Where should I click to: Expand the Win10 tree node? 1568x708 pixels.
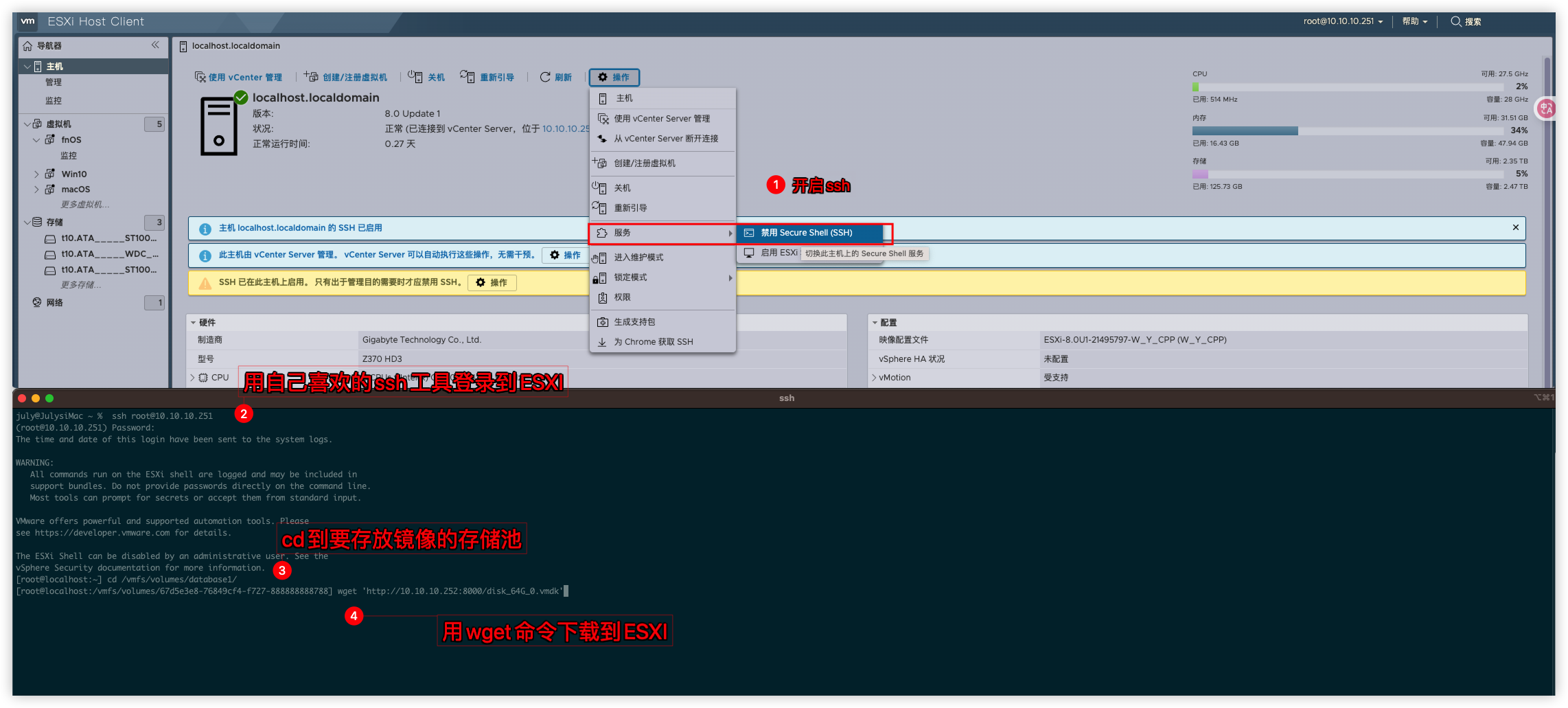(x=36, y=174)
